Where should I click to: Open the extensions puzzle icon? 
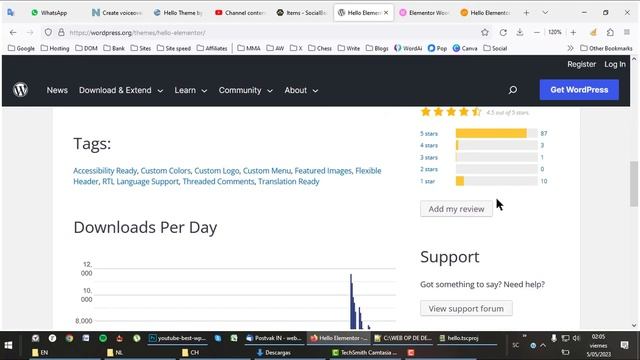click(x=610, y=32)
